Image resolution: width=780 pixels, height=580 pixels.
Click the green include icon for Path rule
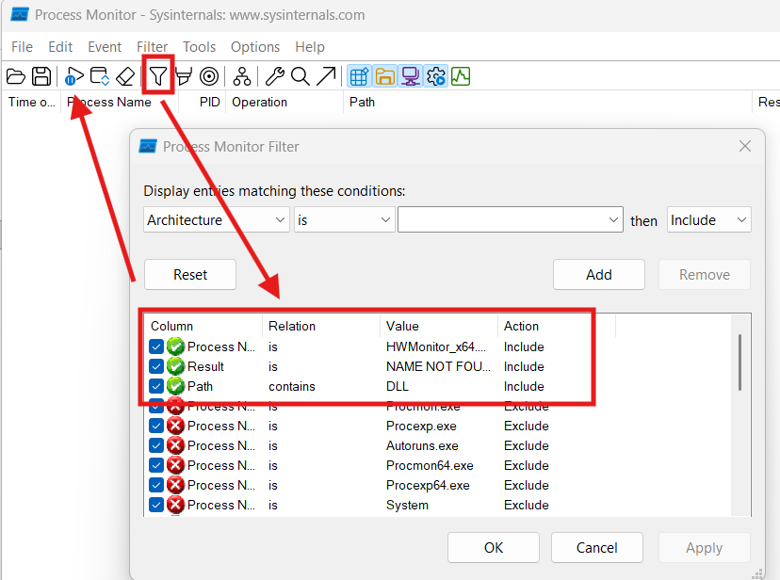coord(176,386)
